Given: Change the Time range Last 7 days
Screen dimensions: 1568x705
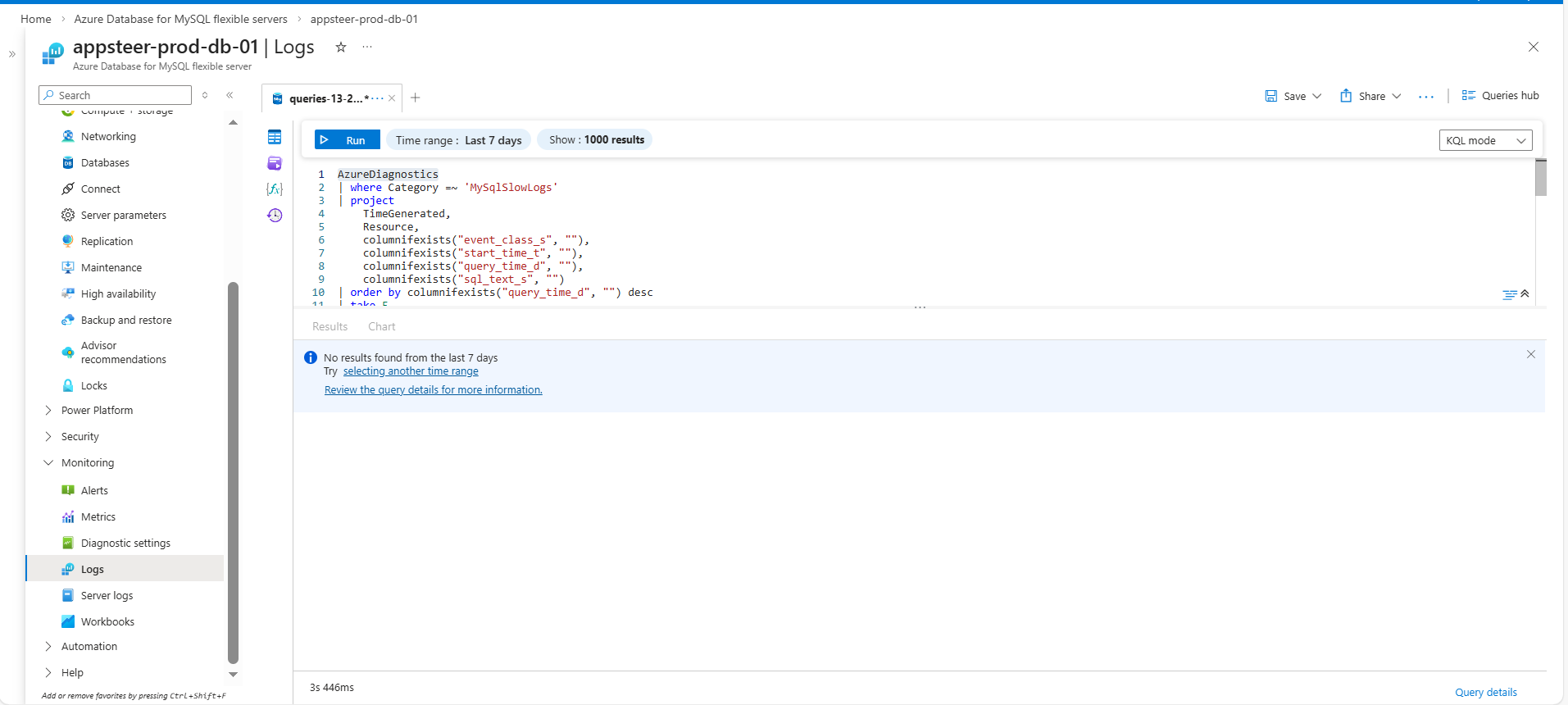Looking at the screenshot, I should (x=458, y=140).
